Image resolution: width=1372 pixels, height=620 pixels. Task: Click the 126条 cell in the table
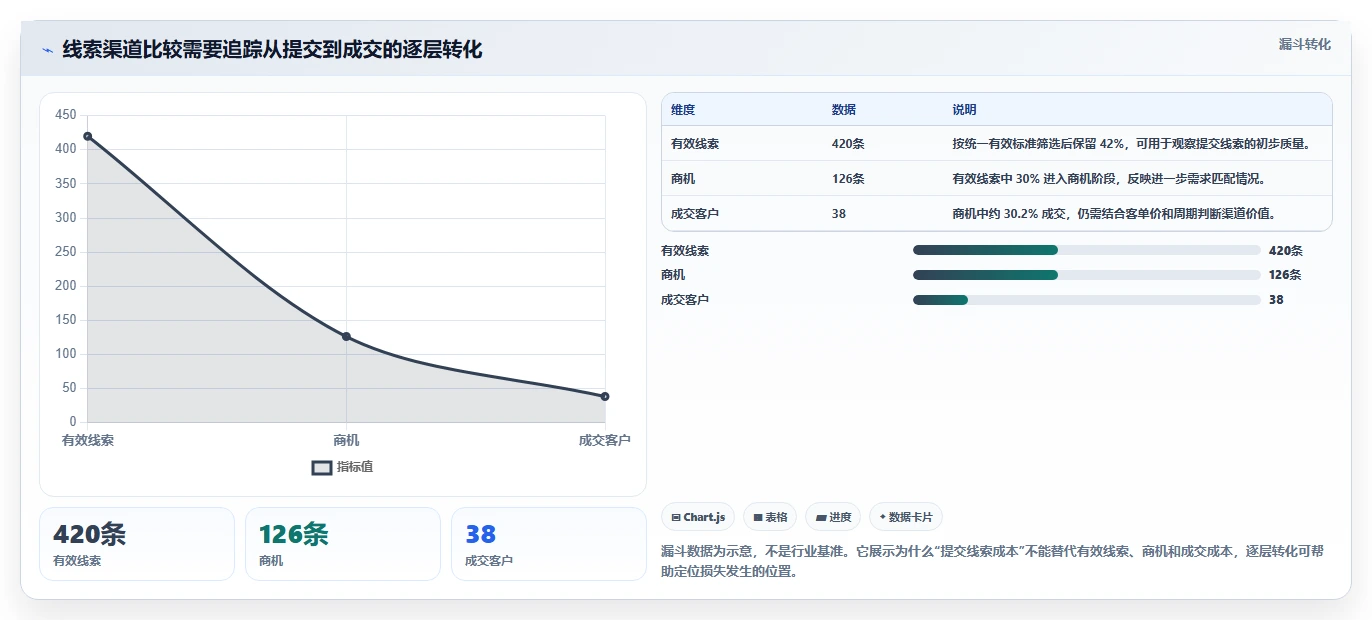point(848,179)
